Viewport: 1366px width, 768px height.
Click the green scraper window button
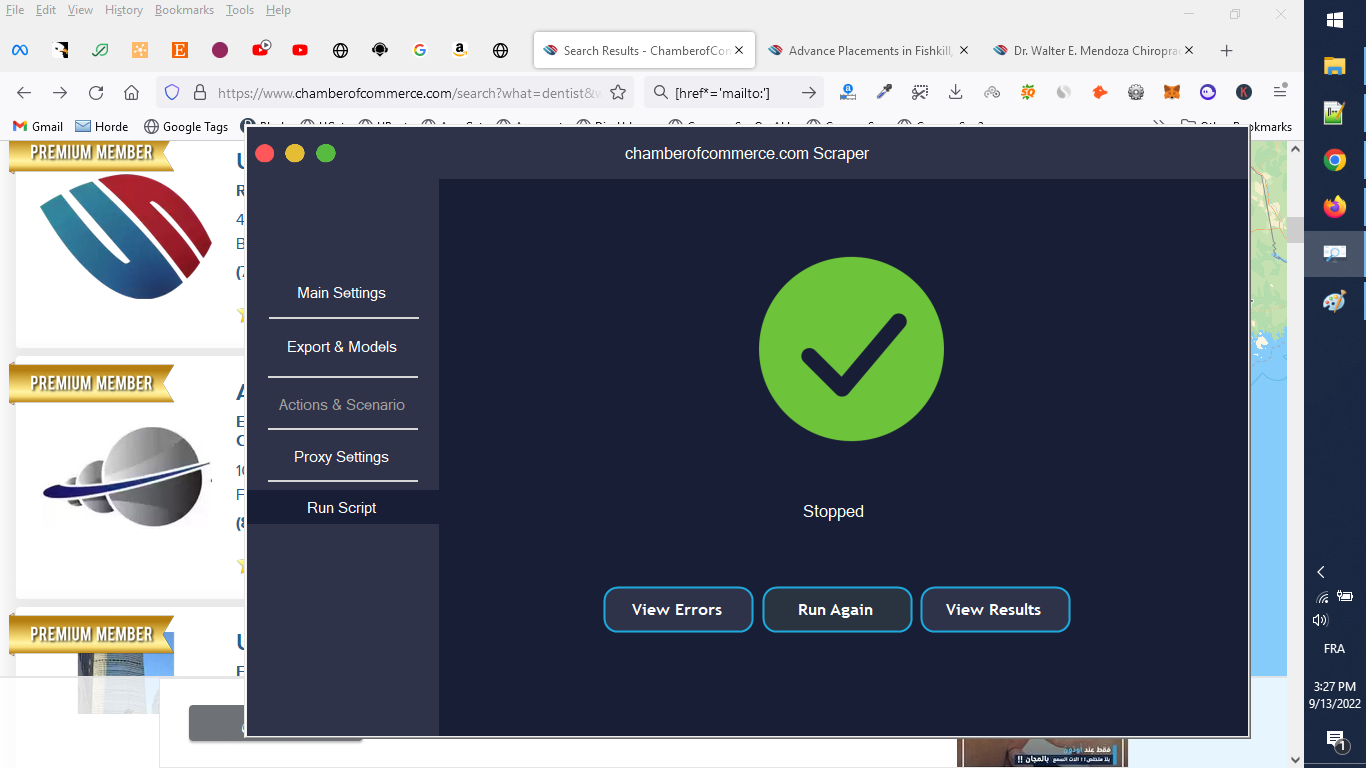point(326,153)
